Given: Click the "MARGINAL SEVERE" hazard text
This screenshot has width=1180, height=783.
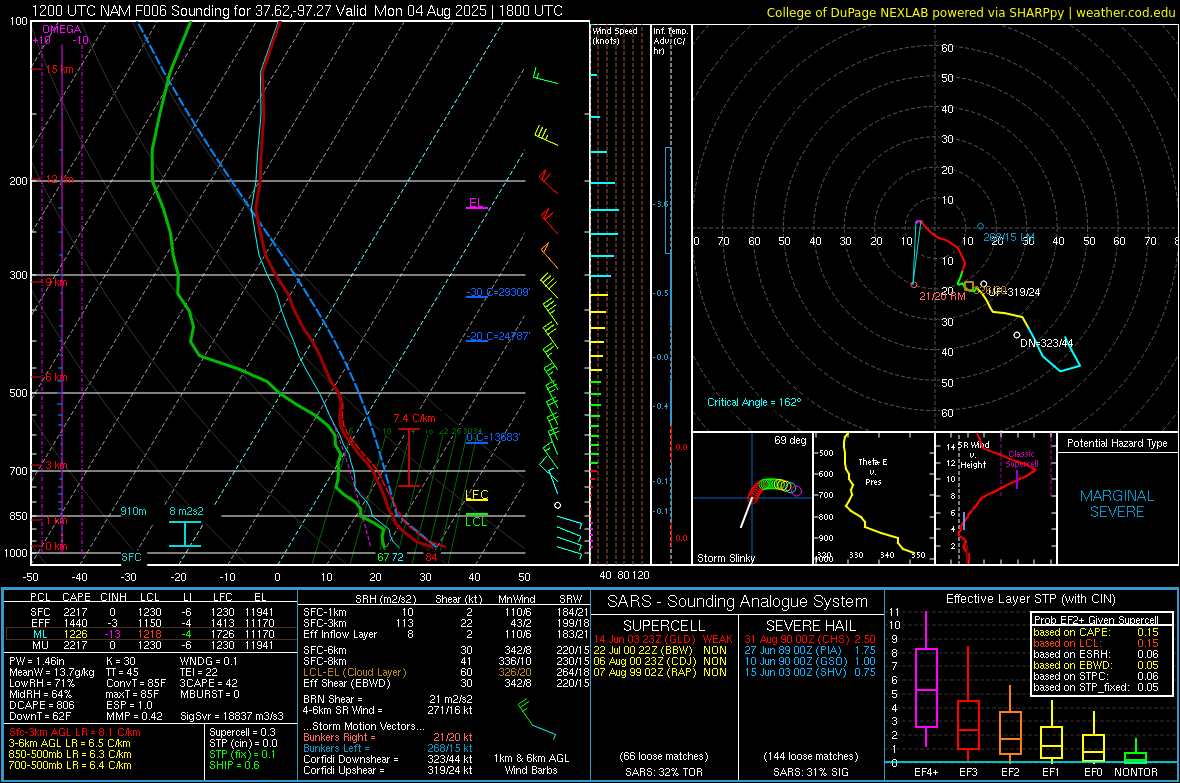Looking at the screenshot, I should (1117, 504).
